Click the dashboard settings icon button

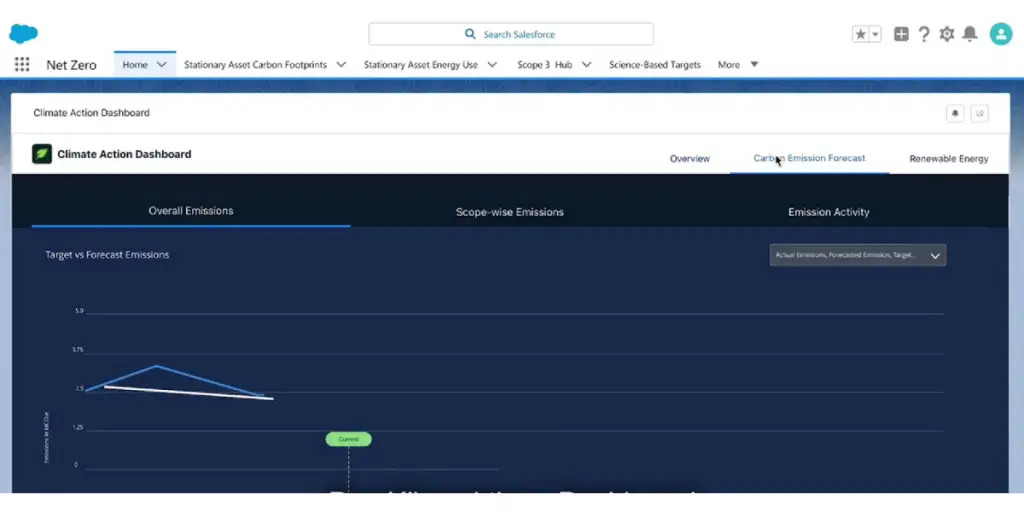tap(979, 114)
